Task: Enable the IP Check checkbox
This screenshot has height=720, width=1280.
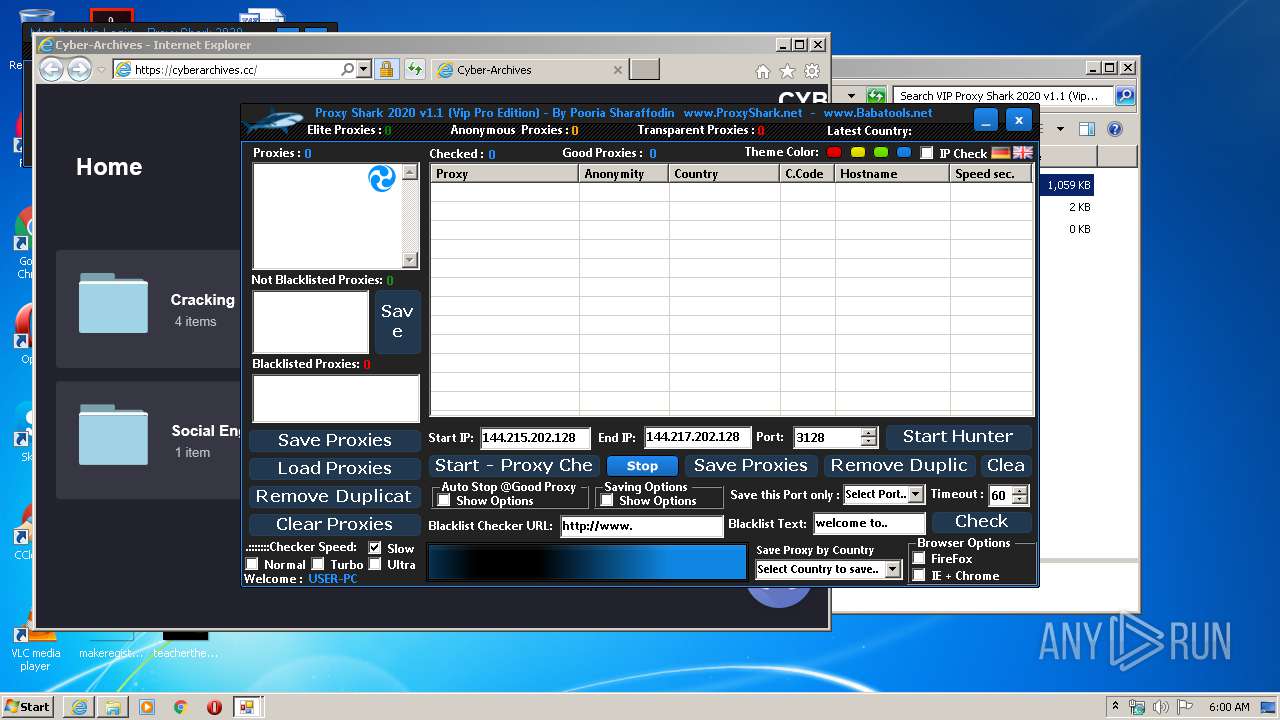Action: [x=927, y=153]
